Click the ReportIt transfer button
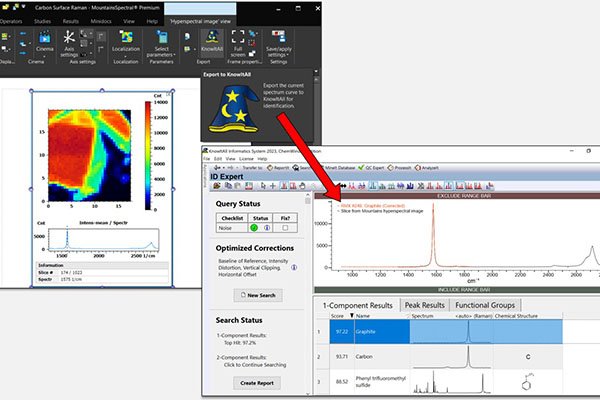Image resolution: width=600 pixels, height=400 pixels. (278, 168)
